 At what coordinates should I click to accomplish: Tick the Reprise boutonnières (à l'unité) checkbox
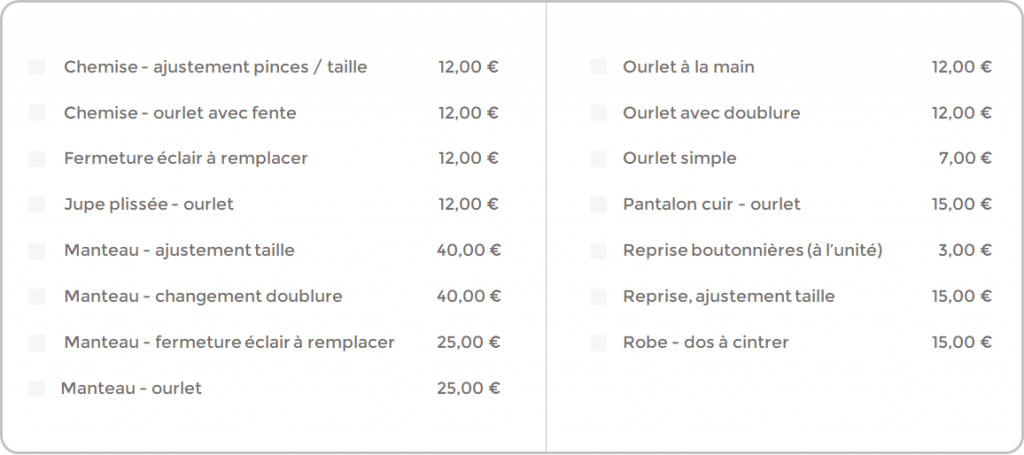point(598,251)
